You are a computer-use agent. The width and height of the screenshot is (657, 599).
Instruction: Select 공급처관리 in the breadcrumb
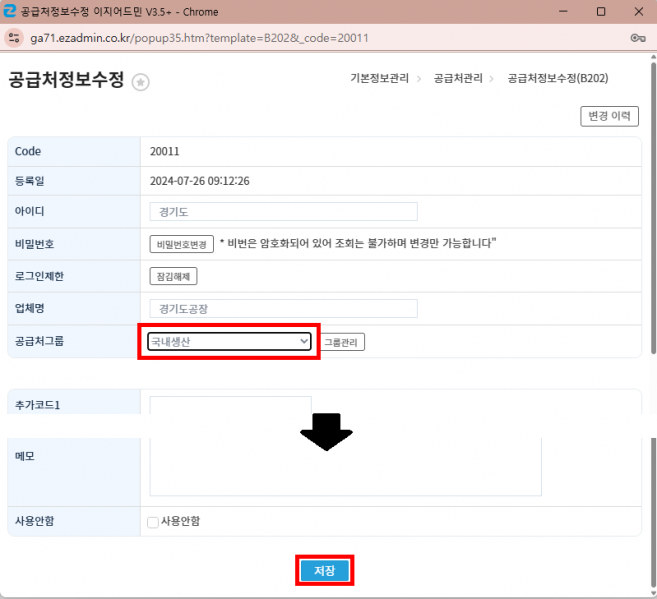[x=458, y=78]
